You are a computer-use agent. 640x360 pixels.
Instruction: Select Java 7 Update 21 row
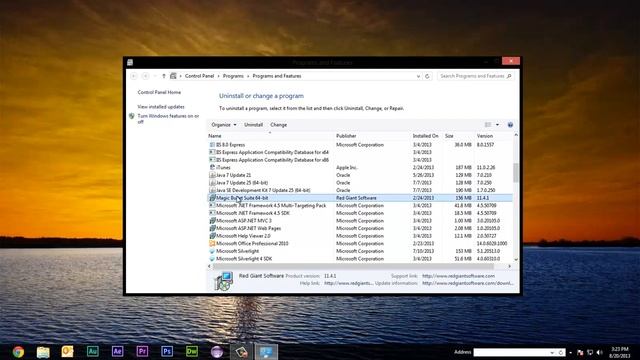[x=359, y=175]
